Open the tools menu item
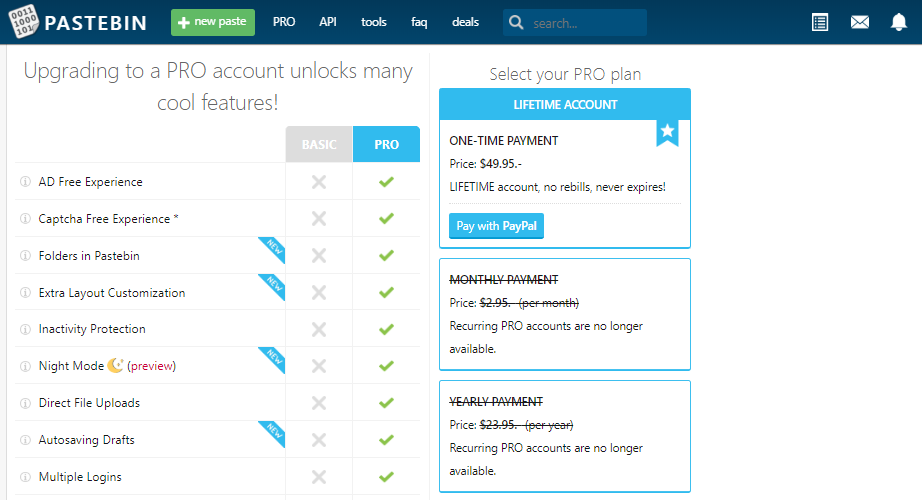This screenshot has width=922, height=500. (x=373, y=22)
